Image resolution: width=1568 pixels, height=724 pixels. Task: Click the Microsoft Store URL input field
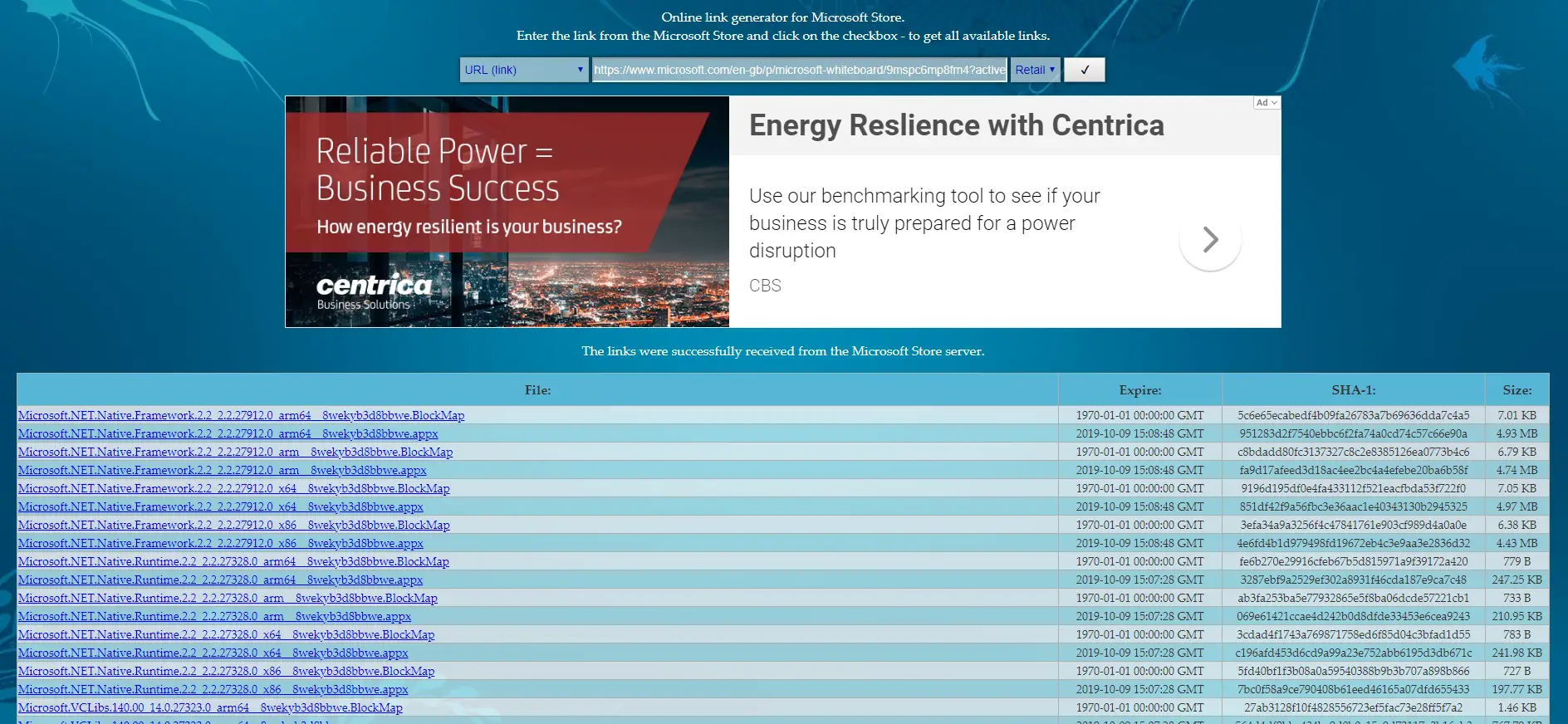800,70
